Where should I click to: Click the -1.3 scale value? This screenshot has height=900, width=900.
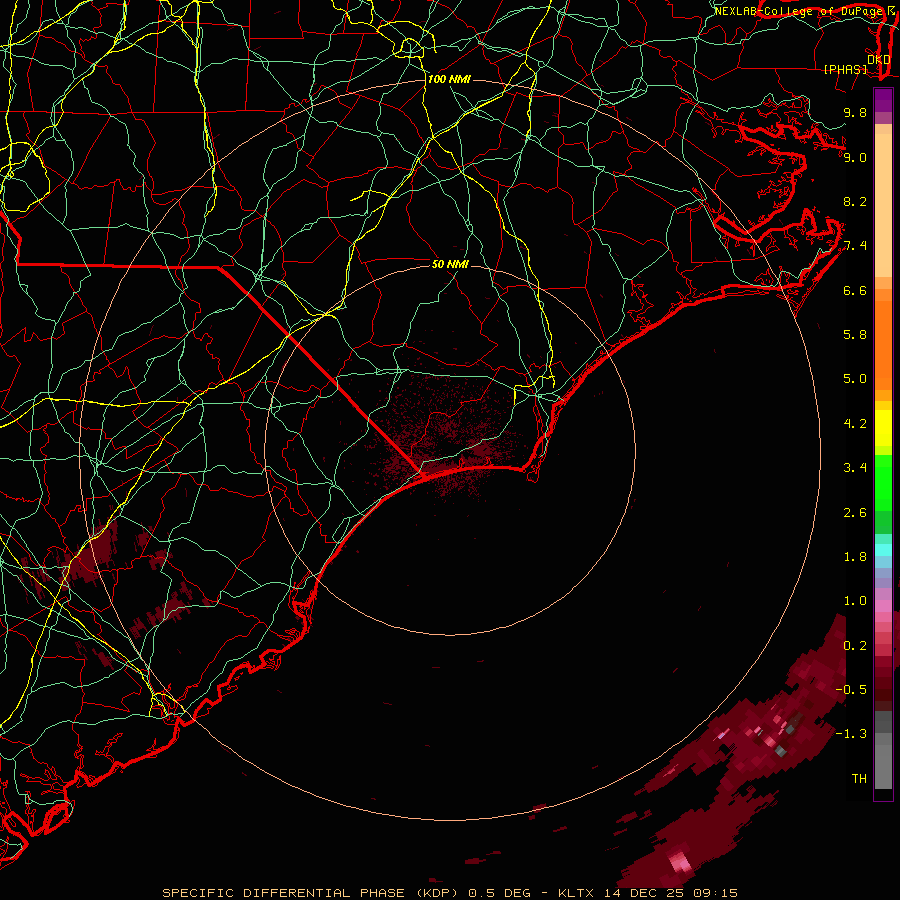pos(852,735)
